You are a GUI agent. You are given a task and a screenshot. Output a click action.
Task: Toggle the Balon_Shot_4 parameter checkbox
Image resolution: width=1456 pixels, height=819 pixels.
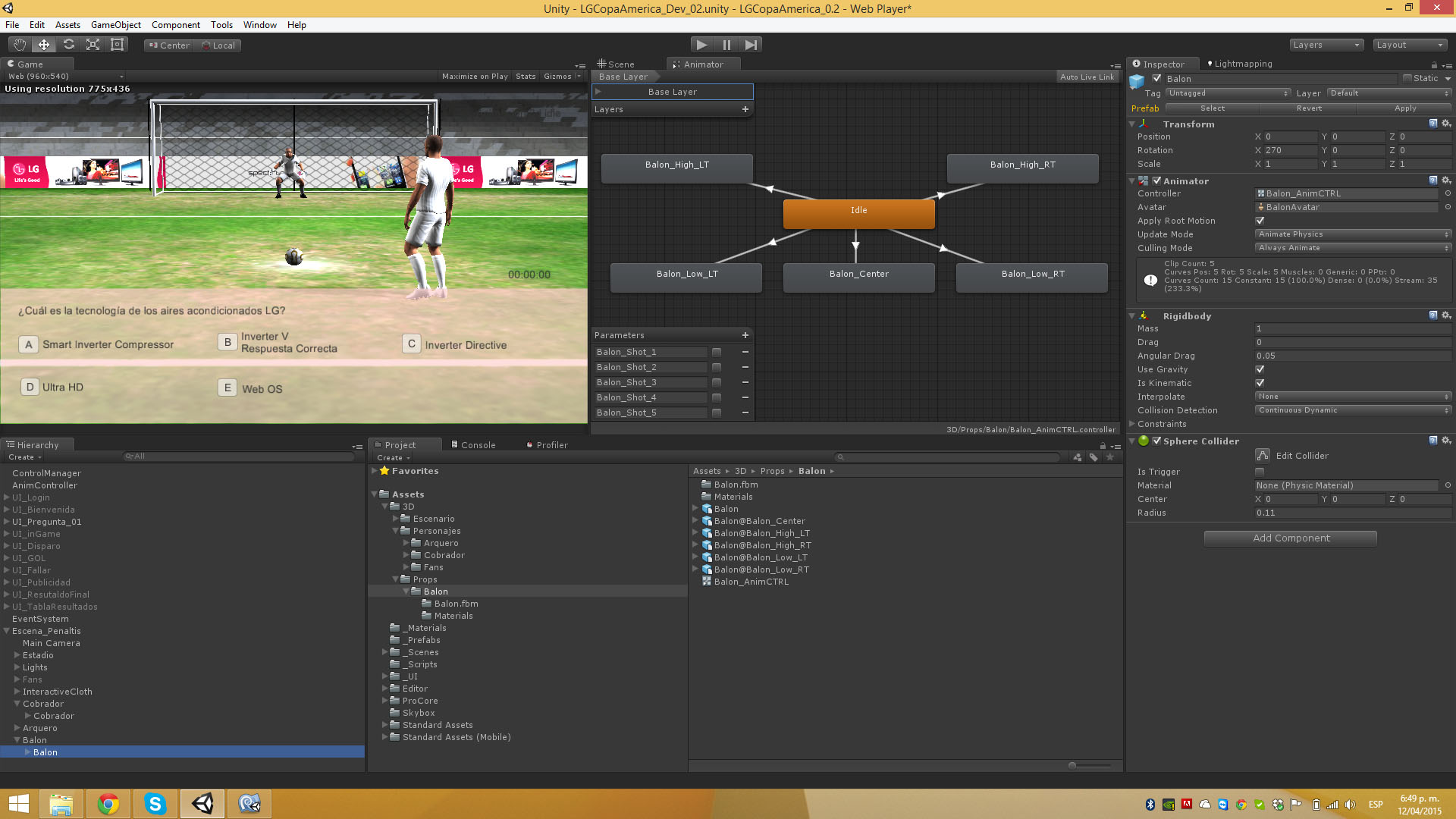click(717, 397)
